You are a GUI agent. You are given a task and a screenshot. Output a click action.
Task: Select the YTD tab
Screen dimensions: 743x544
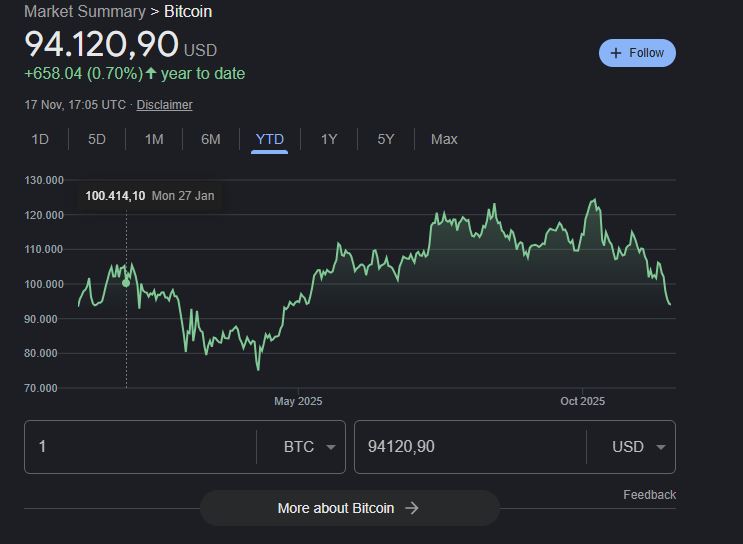(270, 139)
